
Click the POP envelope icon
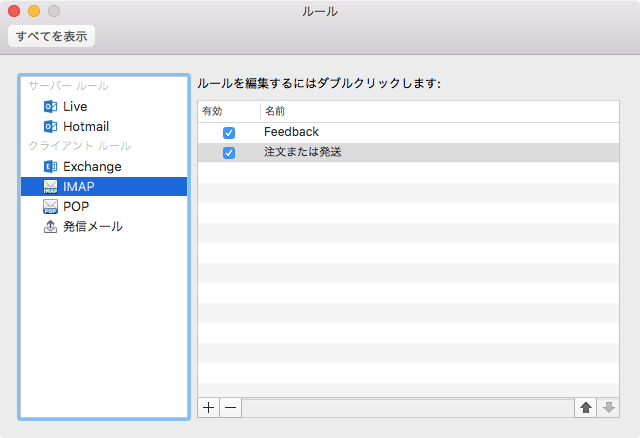pos(50,207)
